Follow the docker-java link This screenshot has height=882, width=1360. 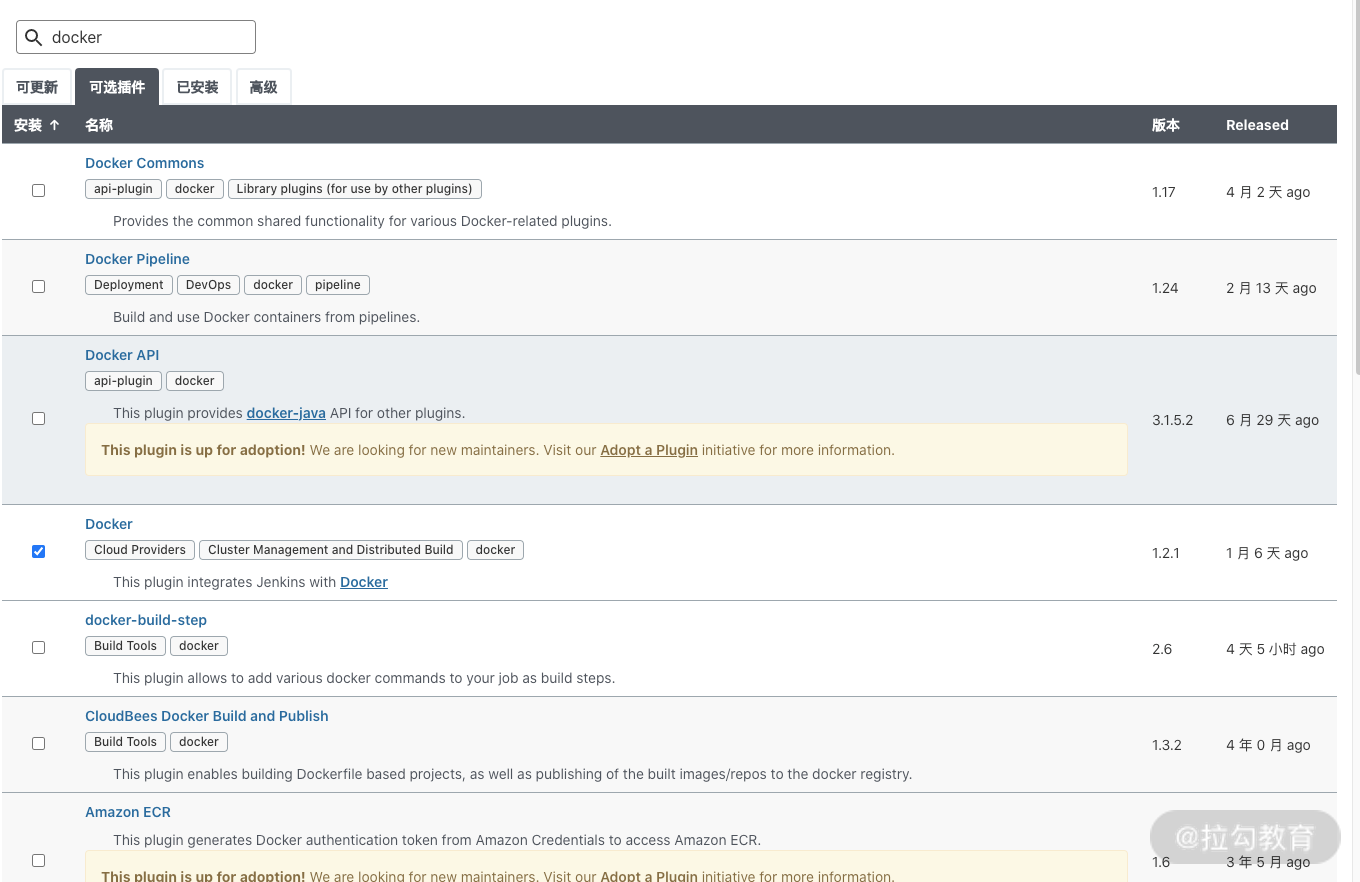tap(286, 413)
